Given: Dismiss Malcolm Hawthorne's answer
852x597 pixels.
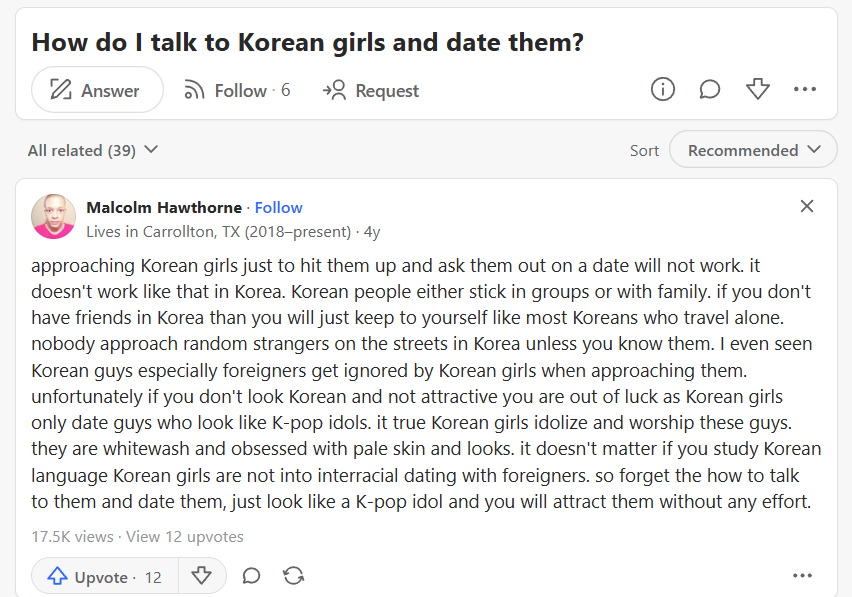Looking at the screenshot, I should [x=807, y=207].
